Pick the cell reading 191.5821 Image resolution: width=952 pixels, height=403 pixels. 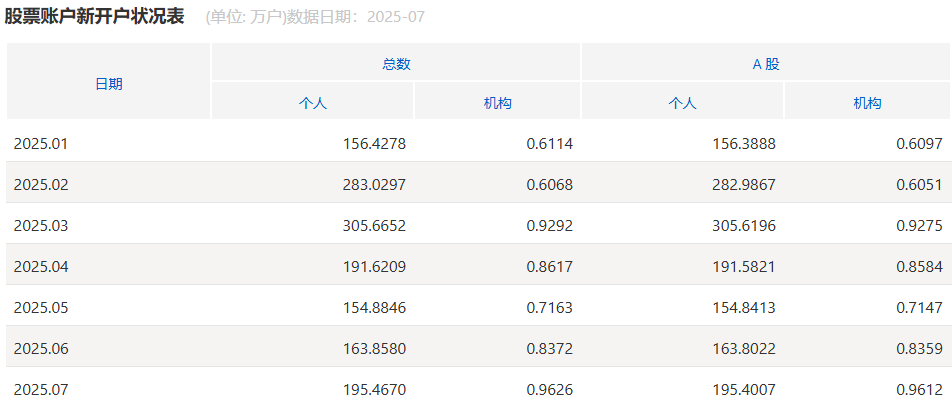pyautogui.click(x=744, y=266)
